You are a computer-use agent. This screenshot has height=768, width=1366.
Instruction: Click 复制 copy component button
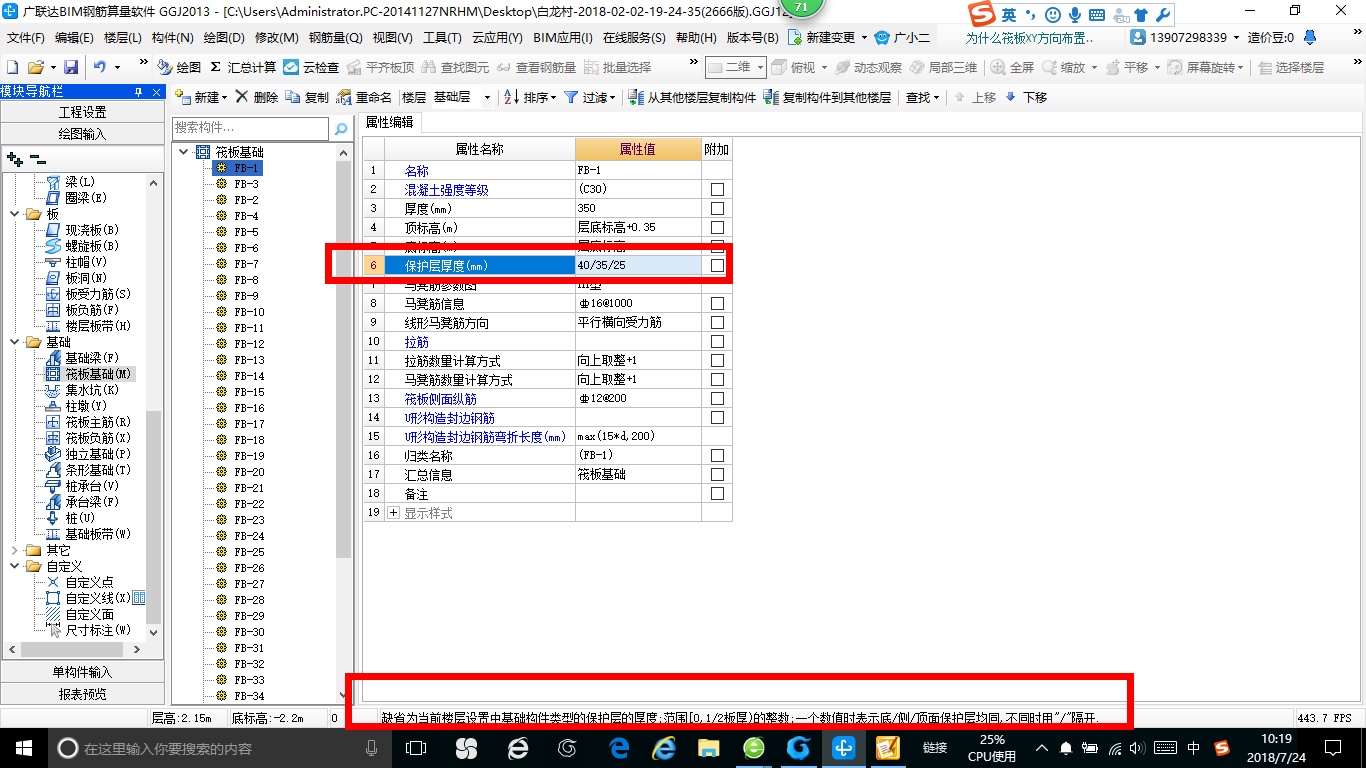(x=307, y=97)
